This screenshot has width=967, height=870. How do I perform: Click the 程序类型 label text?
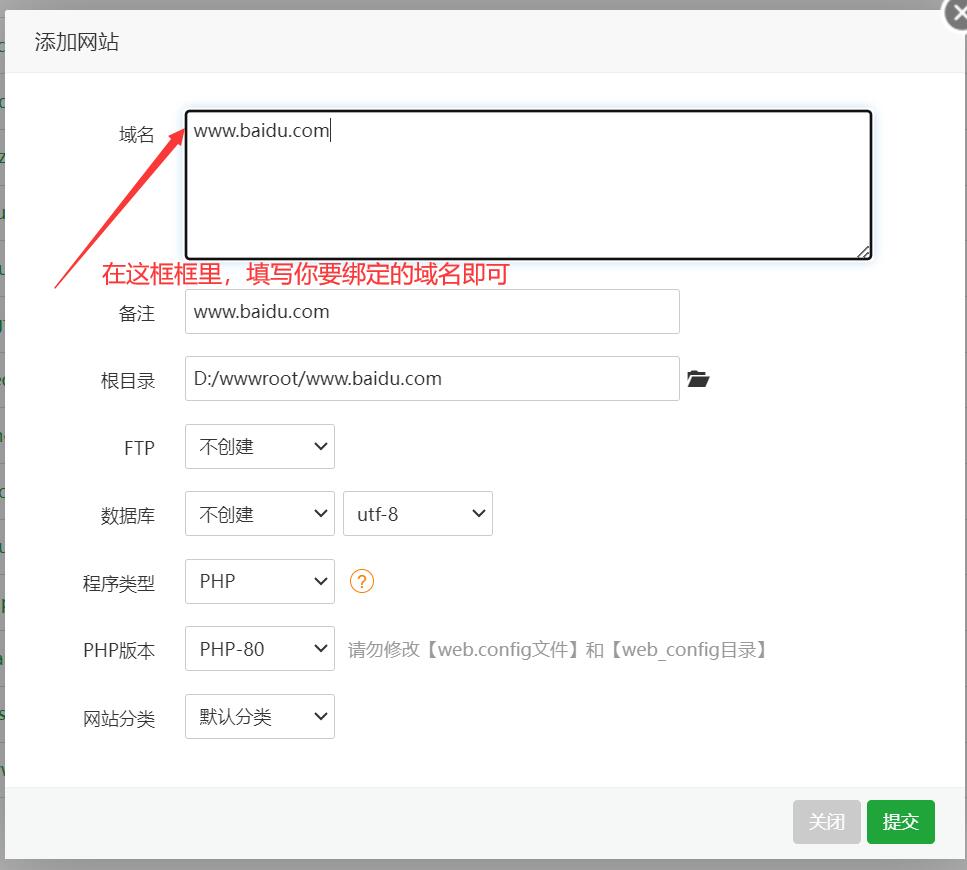tap(118, 583)
